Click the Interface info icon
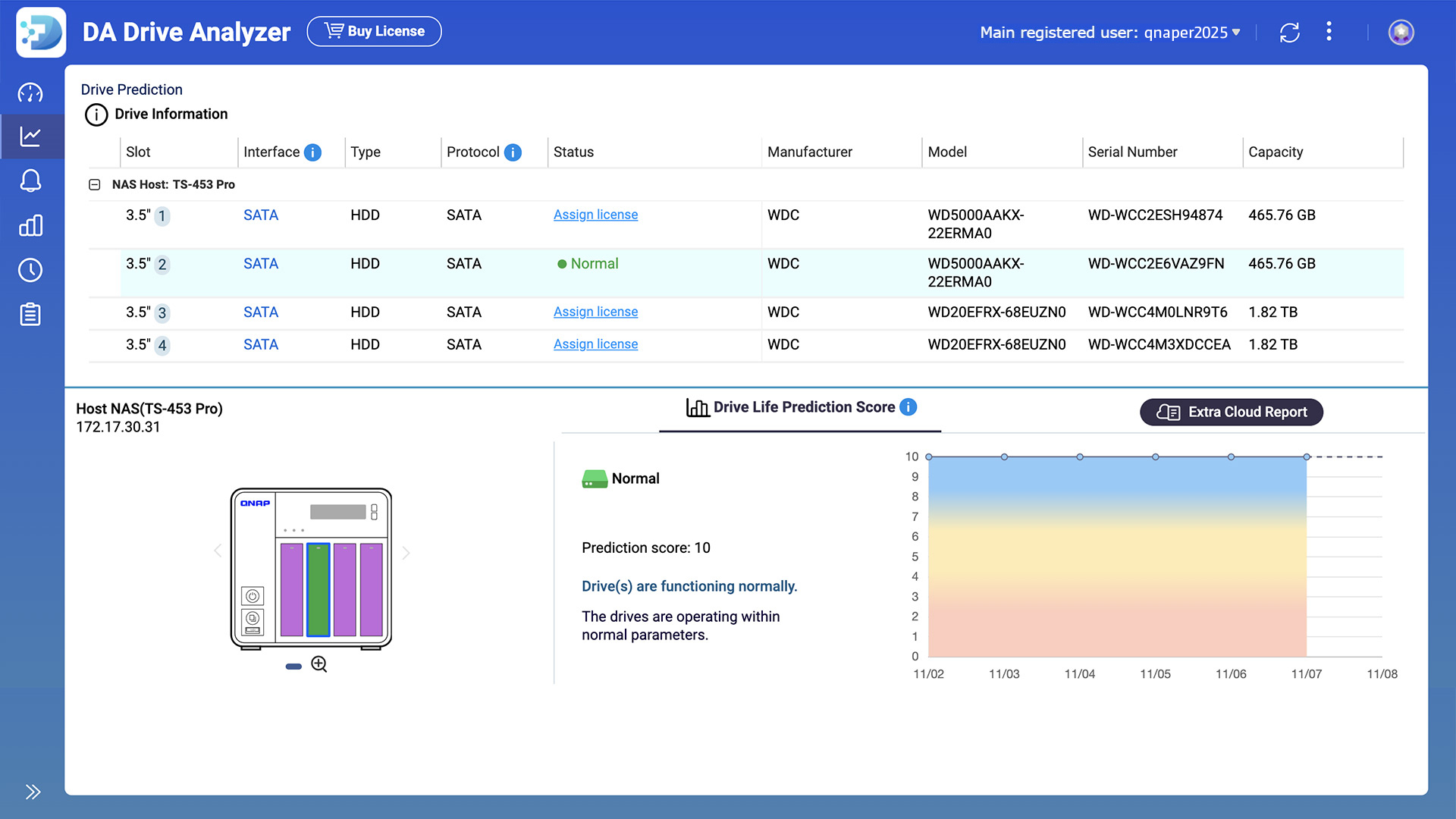The height and width of the screenshot is (819, 1456). 312,152
